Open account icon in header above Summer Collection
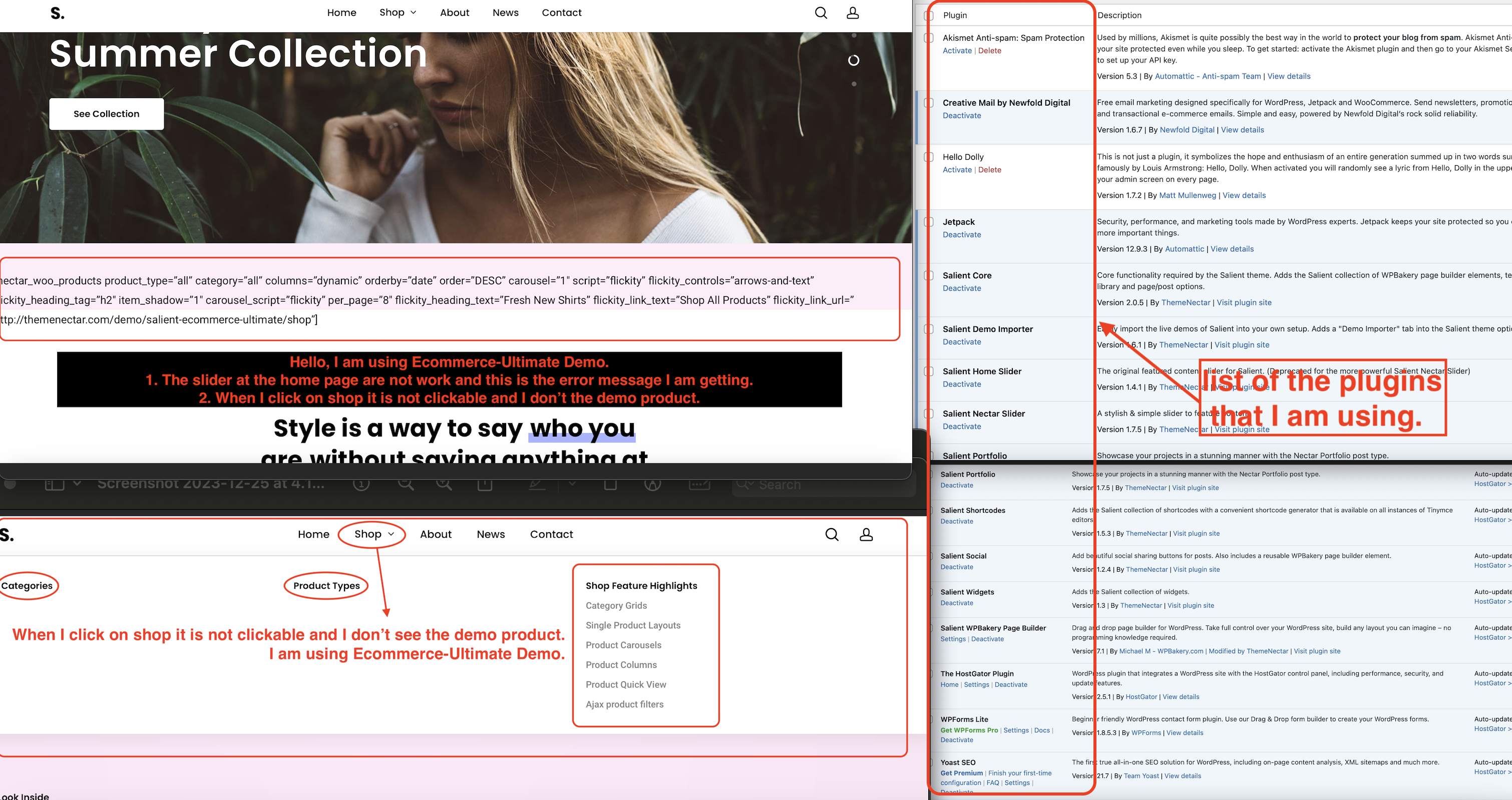This screenshot has width=1512, height=800. click(x=852, y=13)
